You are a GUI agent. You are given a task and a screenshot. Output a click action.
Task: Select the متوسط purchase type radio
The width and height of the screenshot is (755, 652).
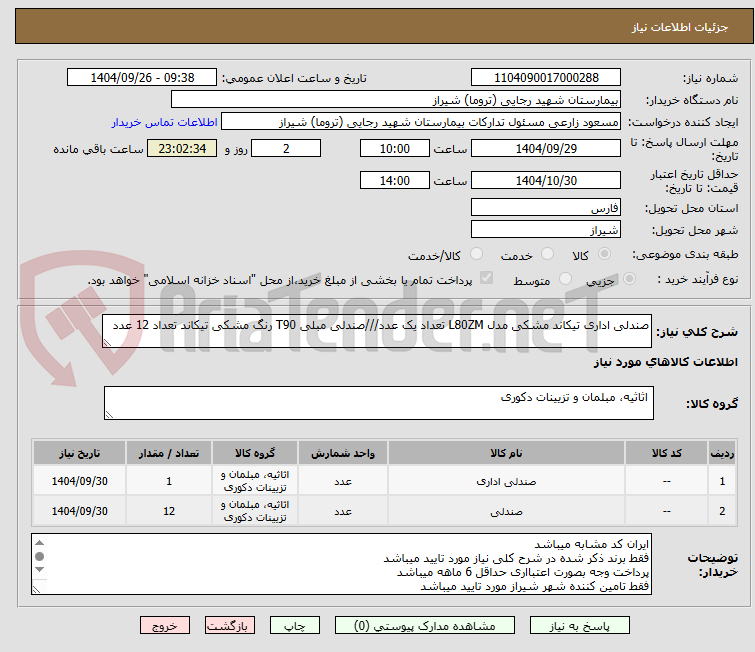[x=565, y=279]
